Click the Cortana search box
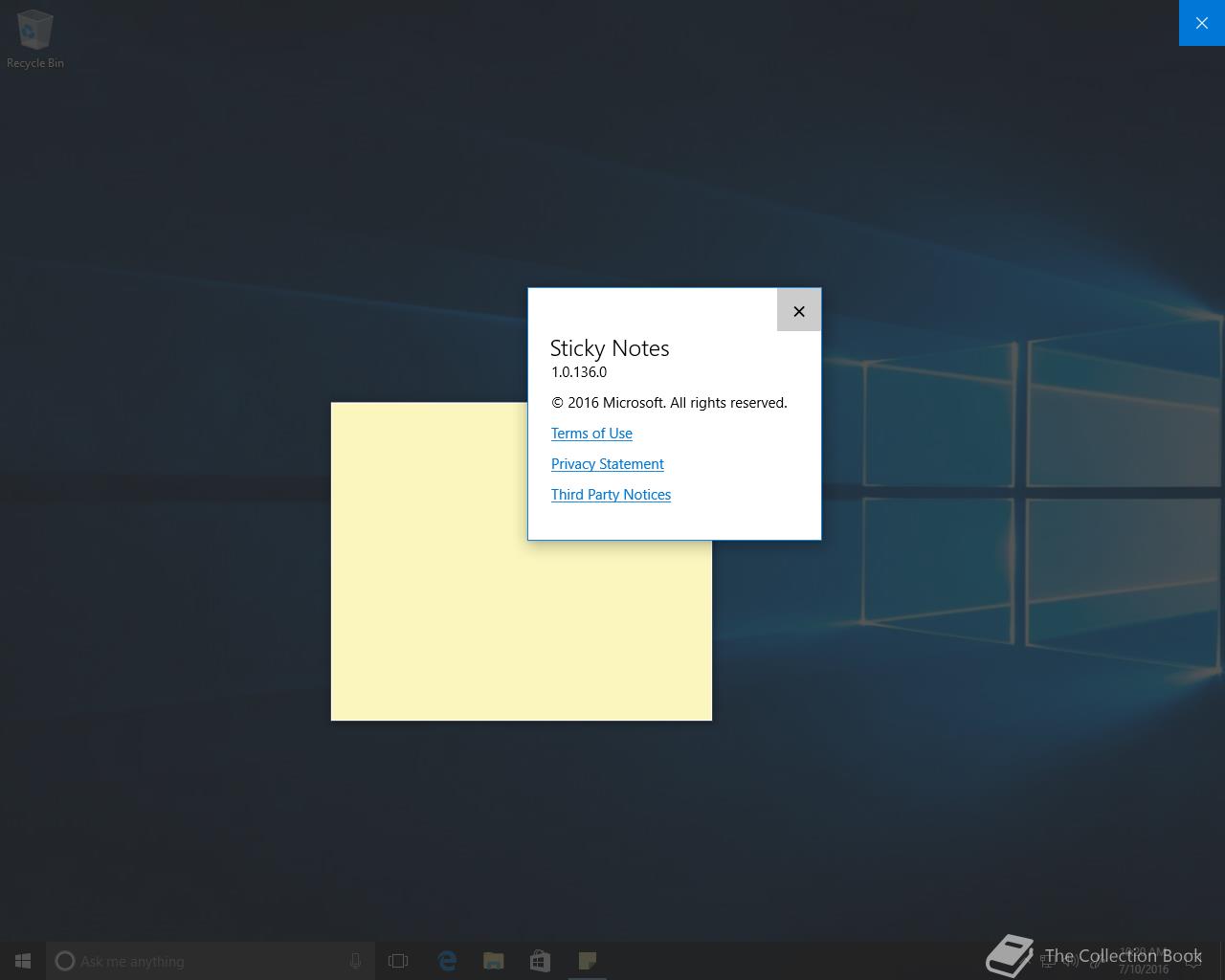1225x980 pixels. 211,961
